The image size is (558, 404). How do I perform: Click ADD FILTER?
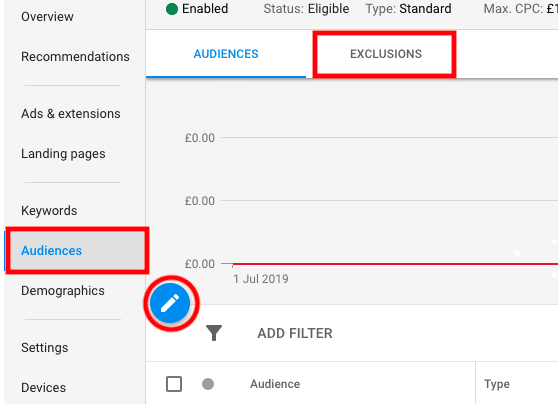[295, 334]
